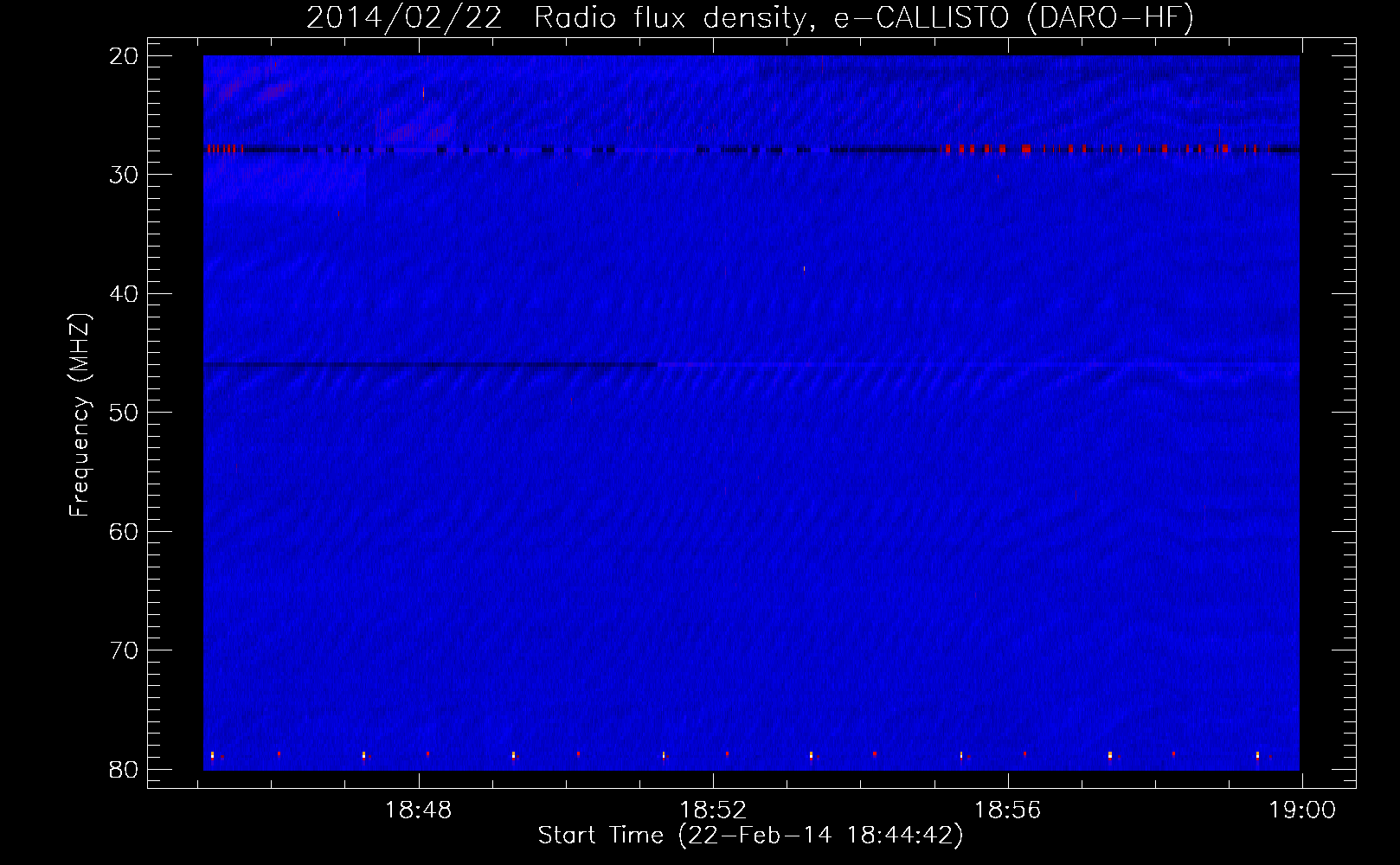This screenshot has height=865, width=1400.
Task: Click the 60 MHz frequency tick label
Action: tap(124, 531)
